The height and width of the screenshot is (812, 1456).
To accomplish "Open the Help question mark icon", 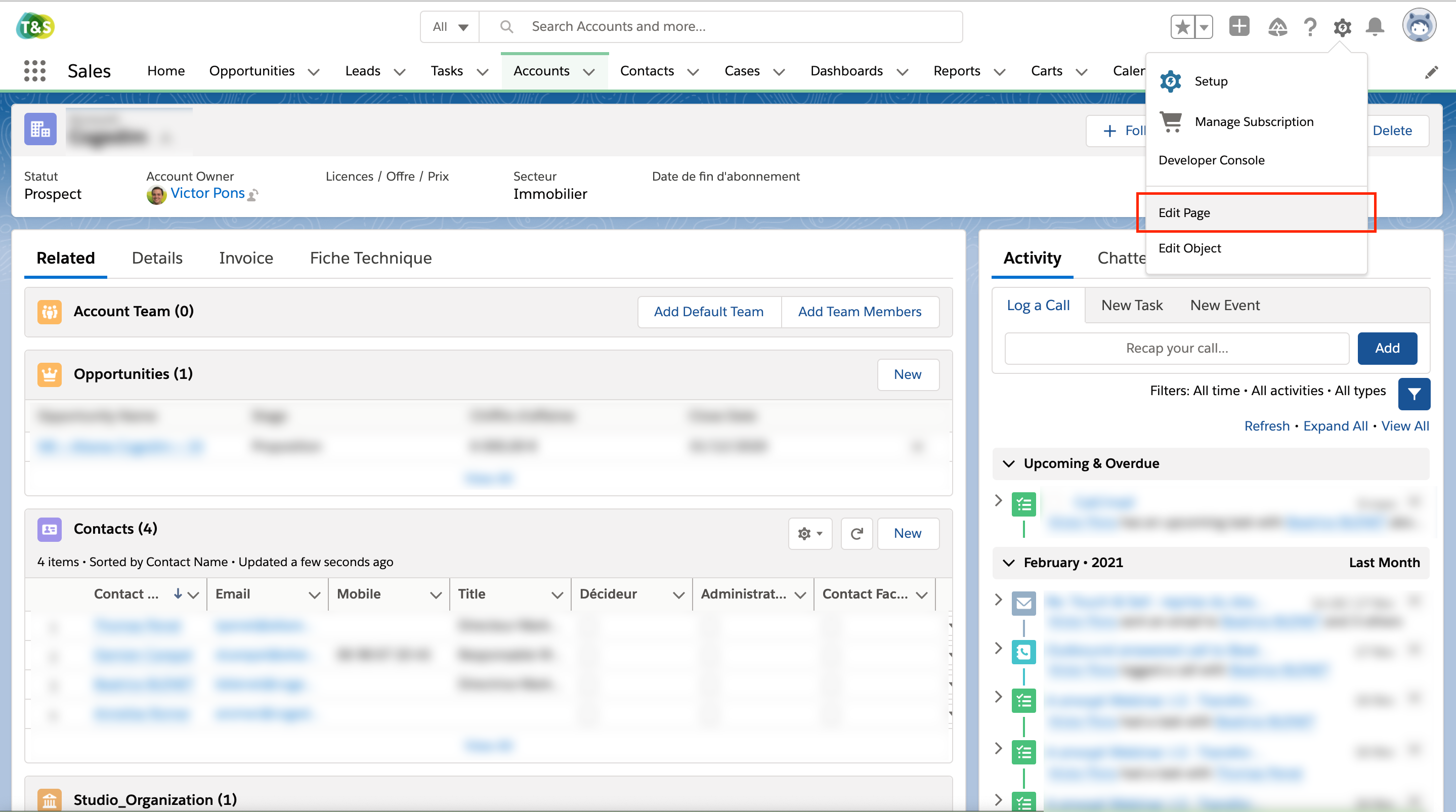I will (x=1310, y=26).
